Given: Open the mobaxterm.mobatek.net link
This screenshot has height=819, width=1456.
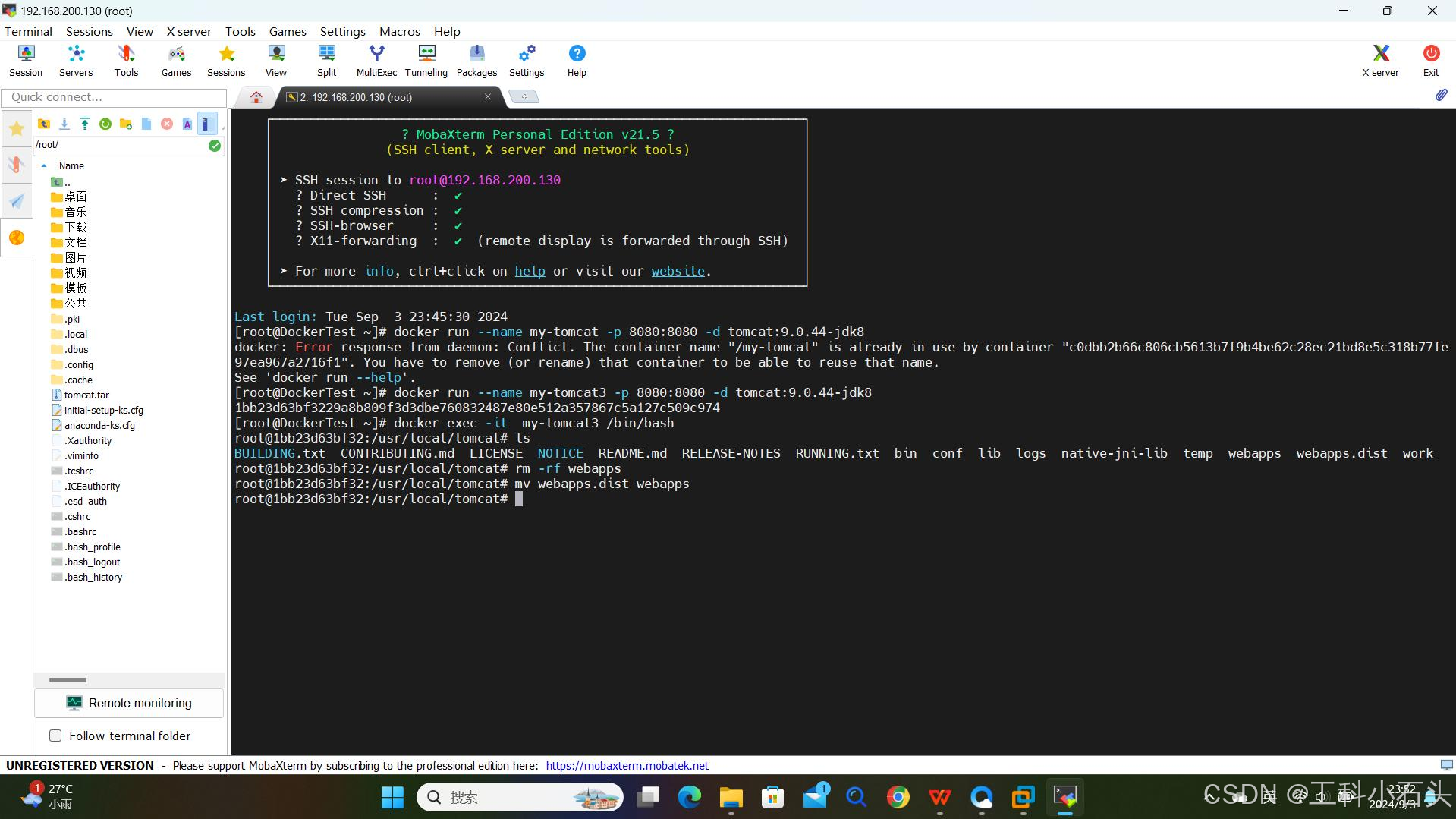Looking at the screenshot, I should (x=627, y=765).
